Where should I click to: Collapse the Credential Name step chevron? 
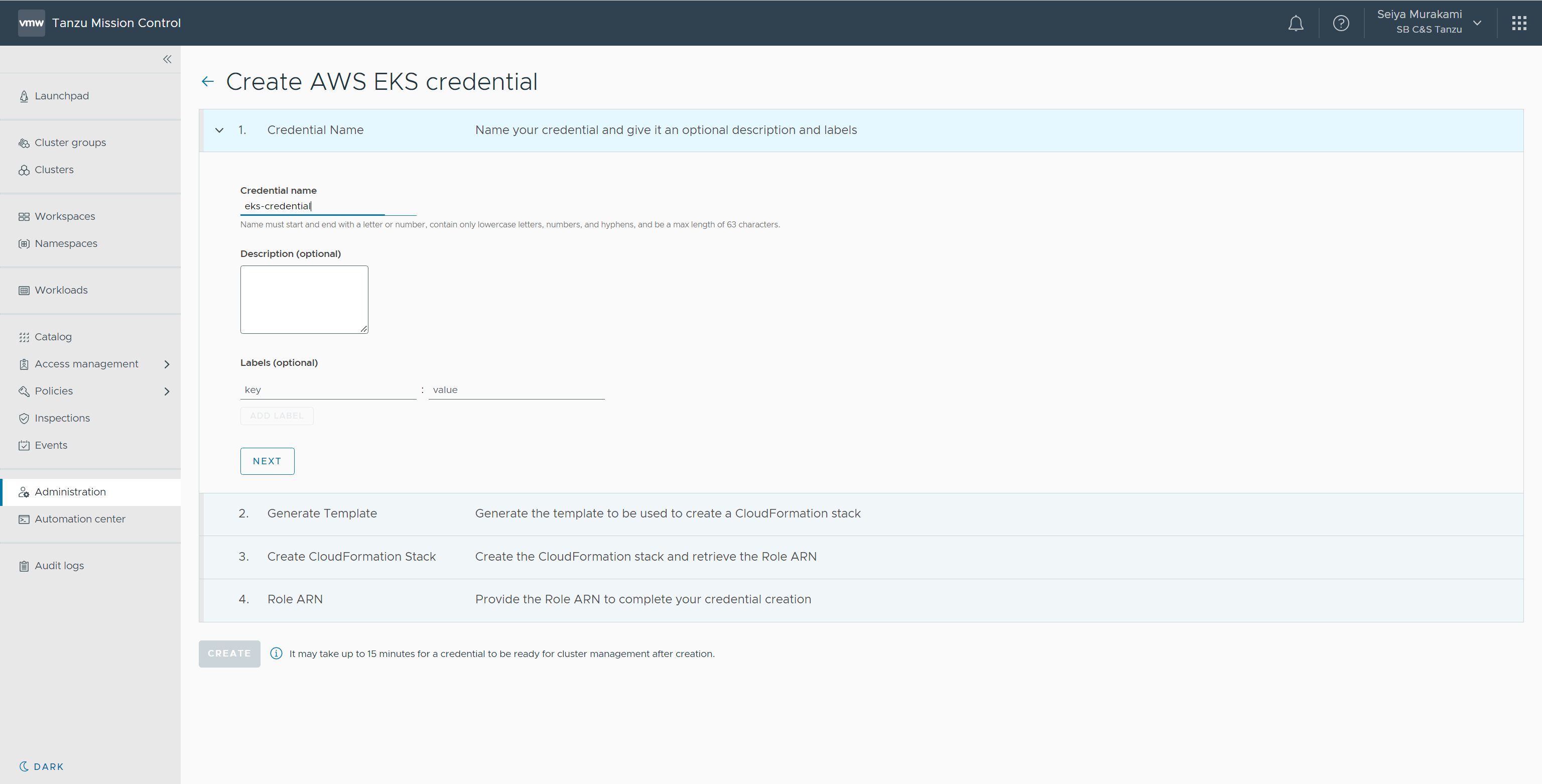[x=220, y=130]
